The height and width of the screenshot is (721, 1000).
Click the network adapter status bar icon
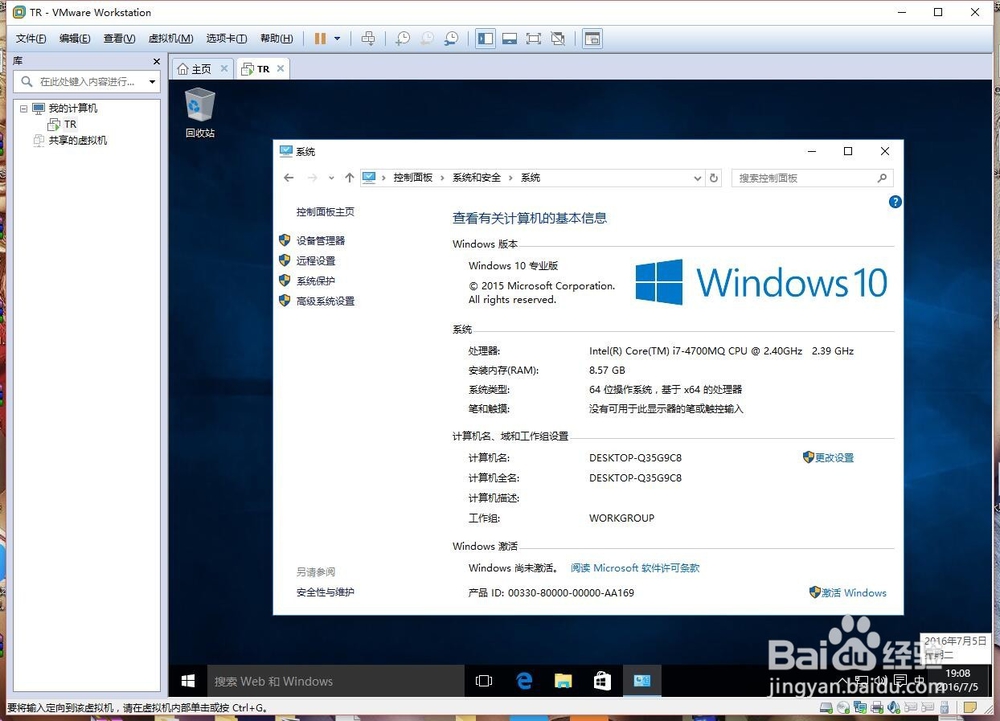click(860, 708)
